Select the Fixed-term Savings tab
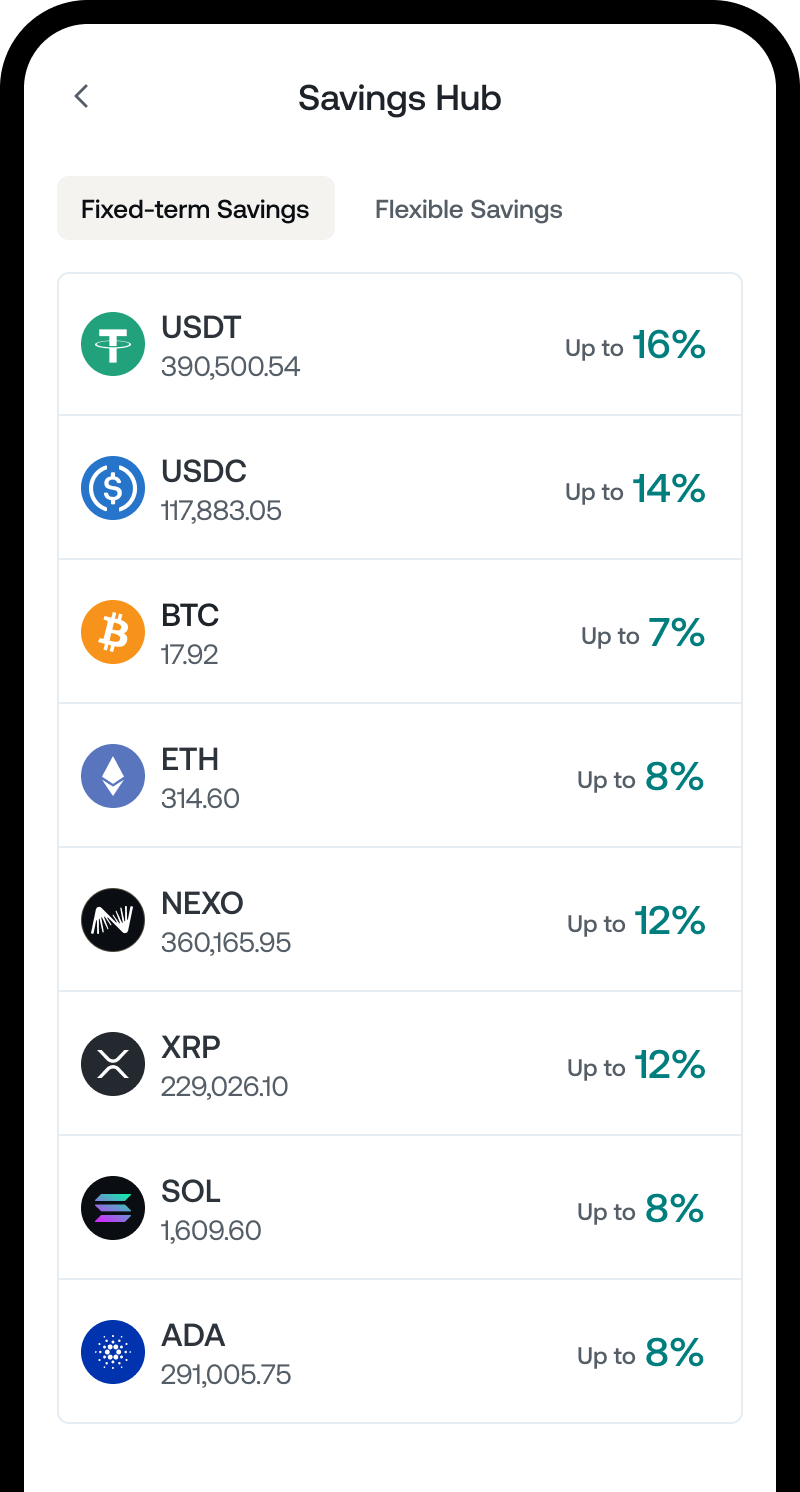This screenshot has height=1492, width=800. click(x=195, y=209)
